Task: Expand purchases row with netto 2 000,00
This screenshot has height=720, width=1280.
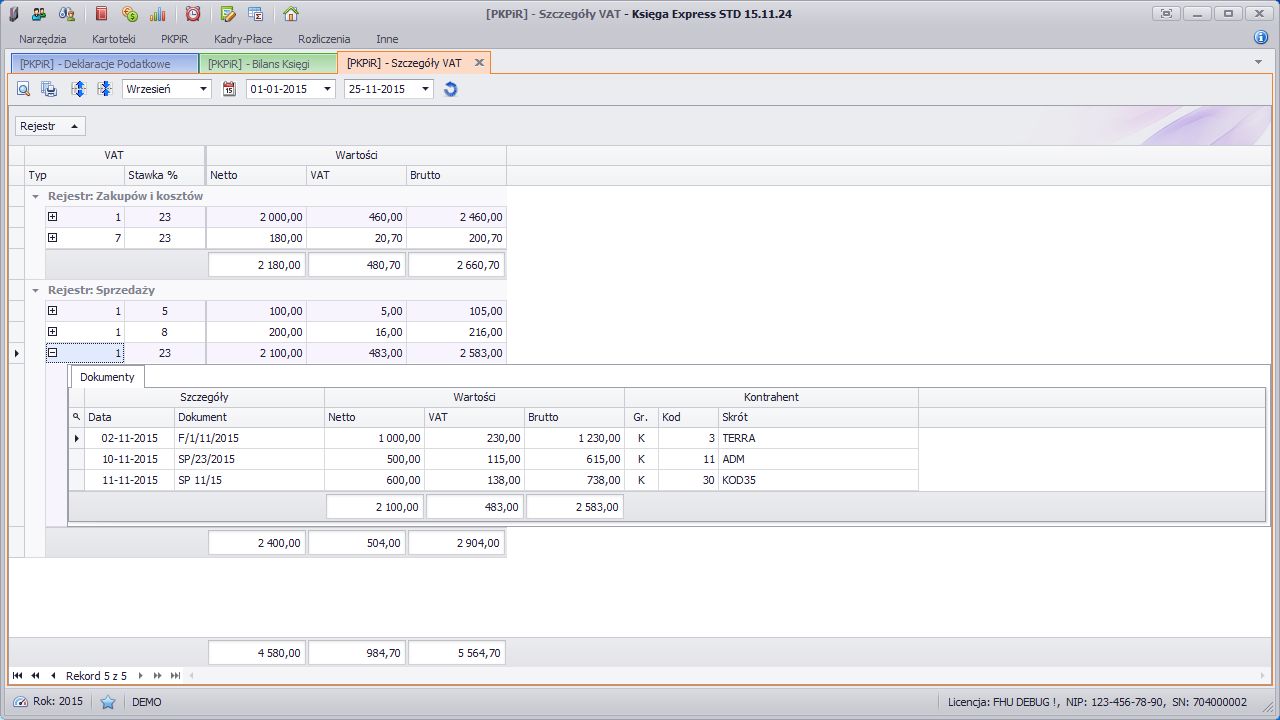Action: (53, 217)
